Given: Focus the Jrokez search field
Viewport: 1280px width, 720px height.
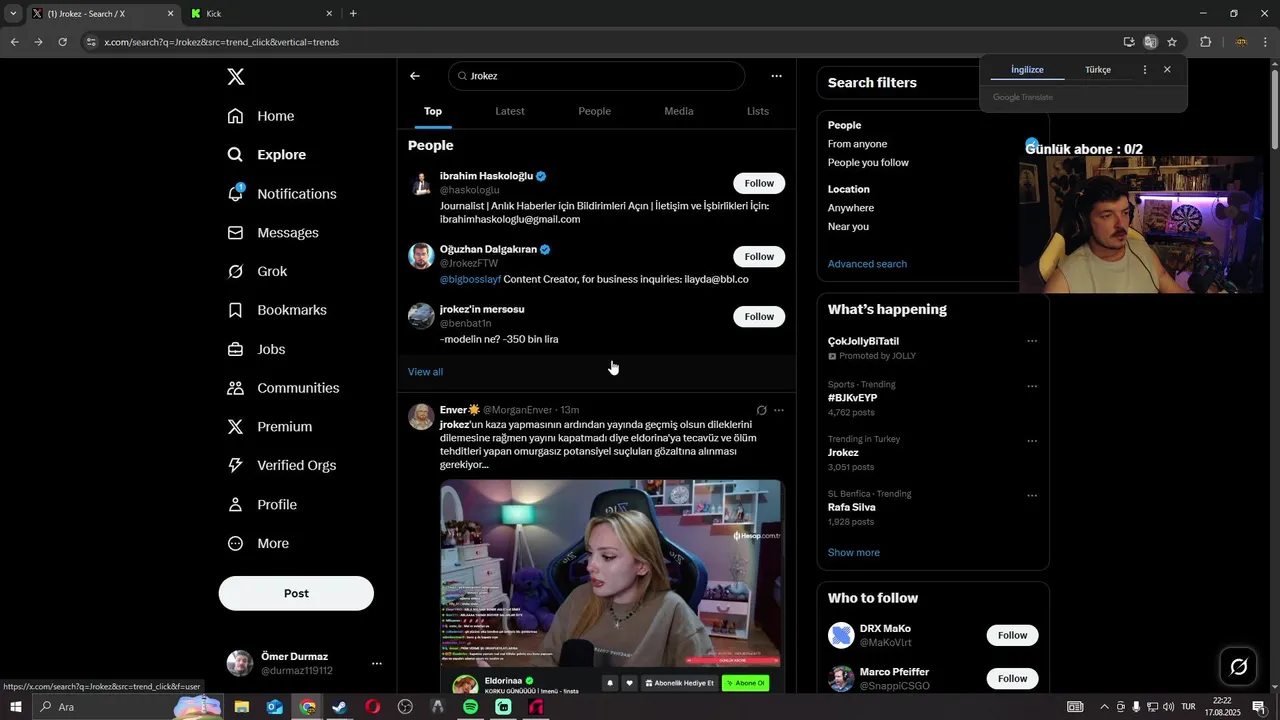Looking at the screenshot, I should pos(597,76).
